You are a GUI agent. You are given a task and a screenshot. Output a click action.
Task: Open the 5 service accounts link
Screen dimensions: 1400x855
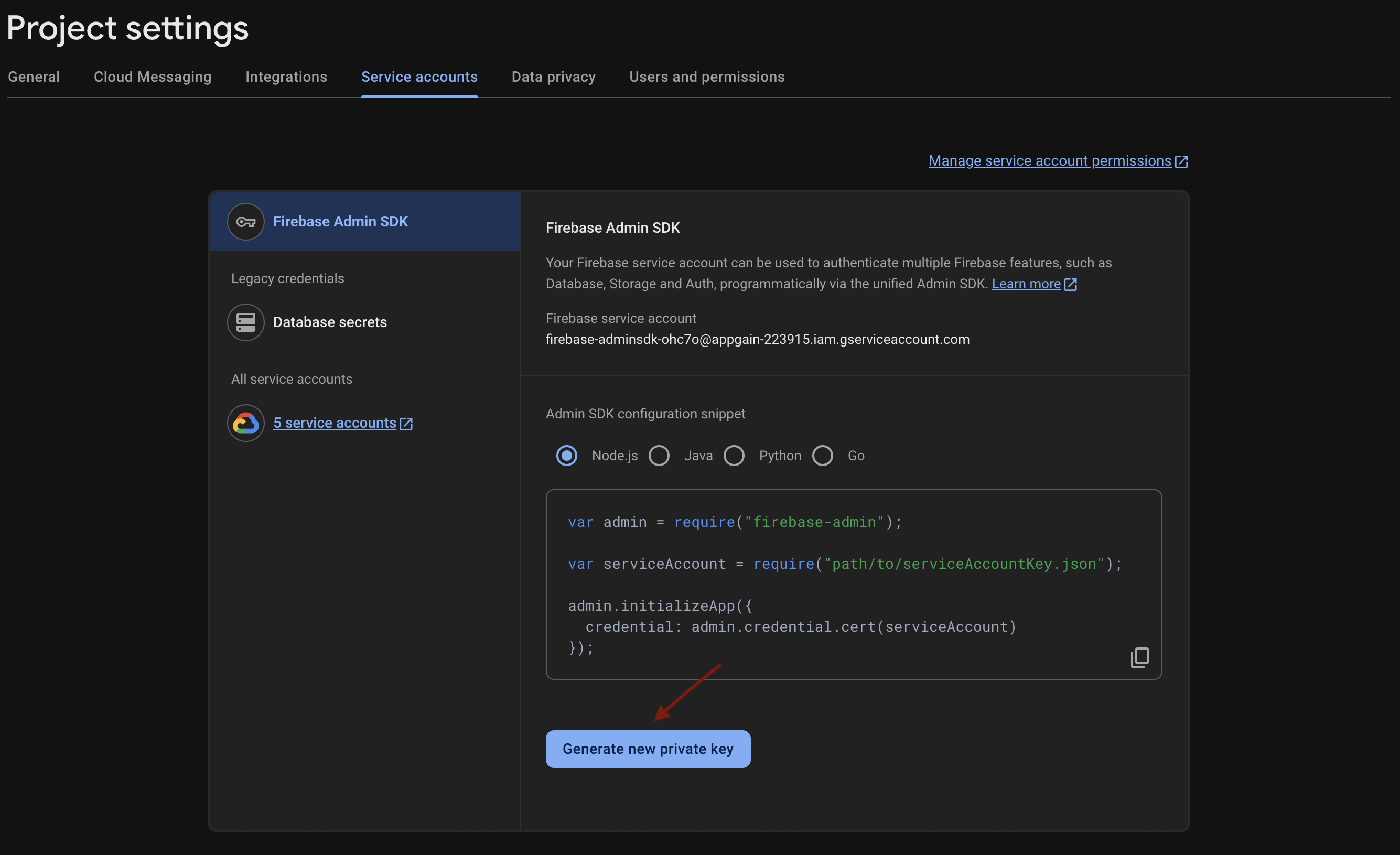(x=335, y=423)
